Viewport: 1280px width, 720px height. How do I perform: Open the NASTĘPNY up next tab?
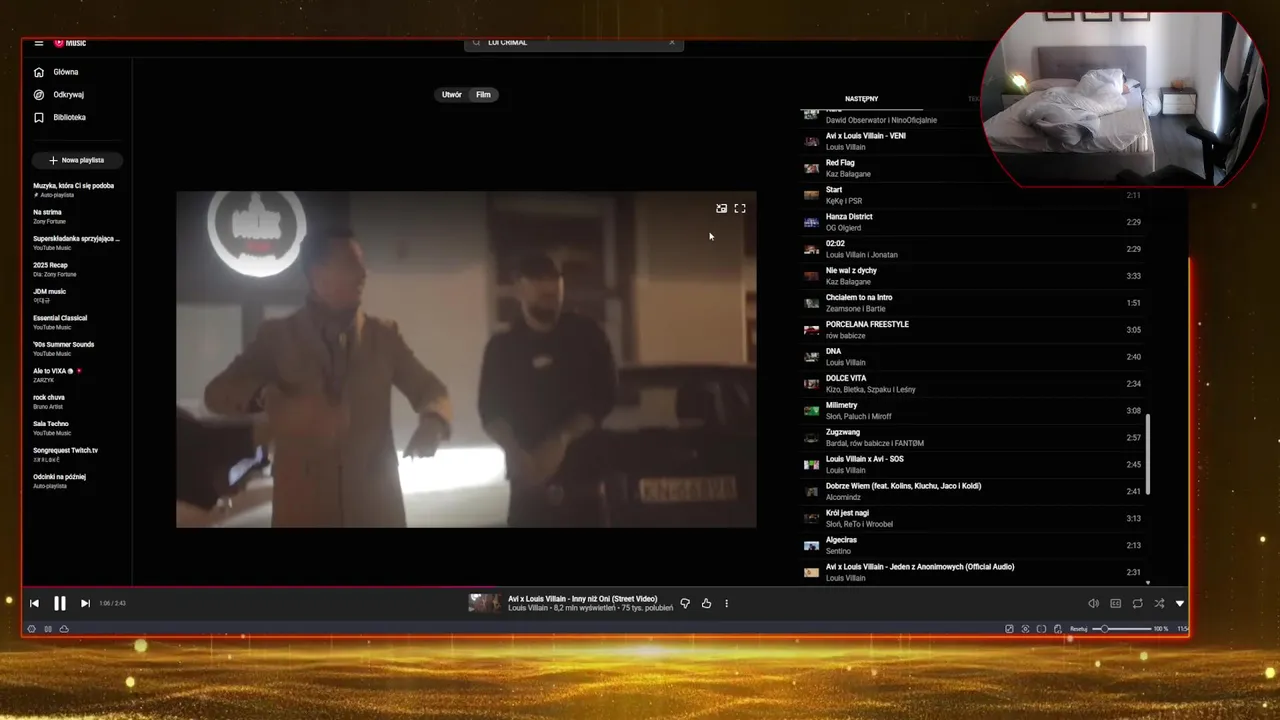pyautogui.click(x=861, y=99)
